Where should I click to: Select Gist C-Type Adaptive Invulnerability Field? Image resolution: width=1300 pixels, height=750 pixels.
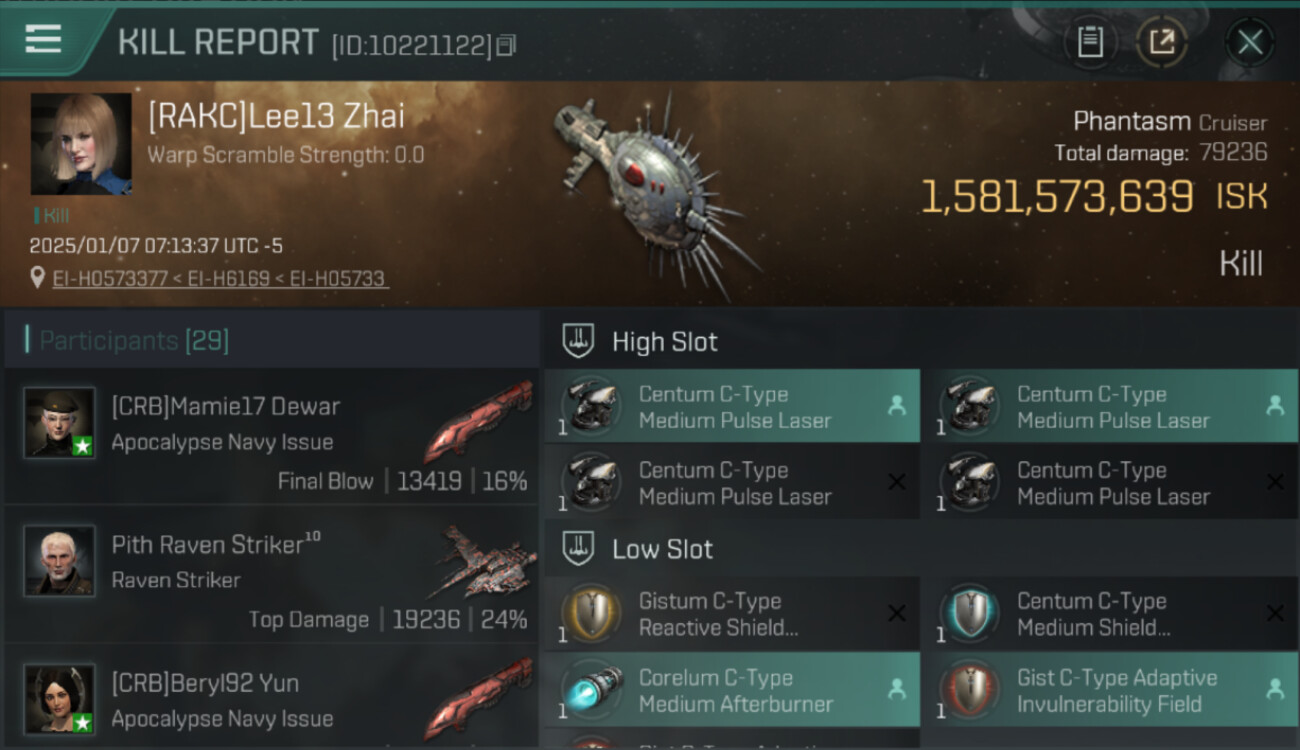tap(1109, 690)
